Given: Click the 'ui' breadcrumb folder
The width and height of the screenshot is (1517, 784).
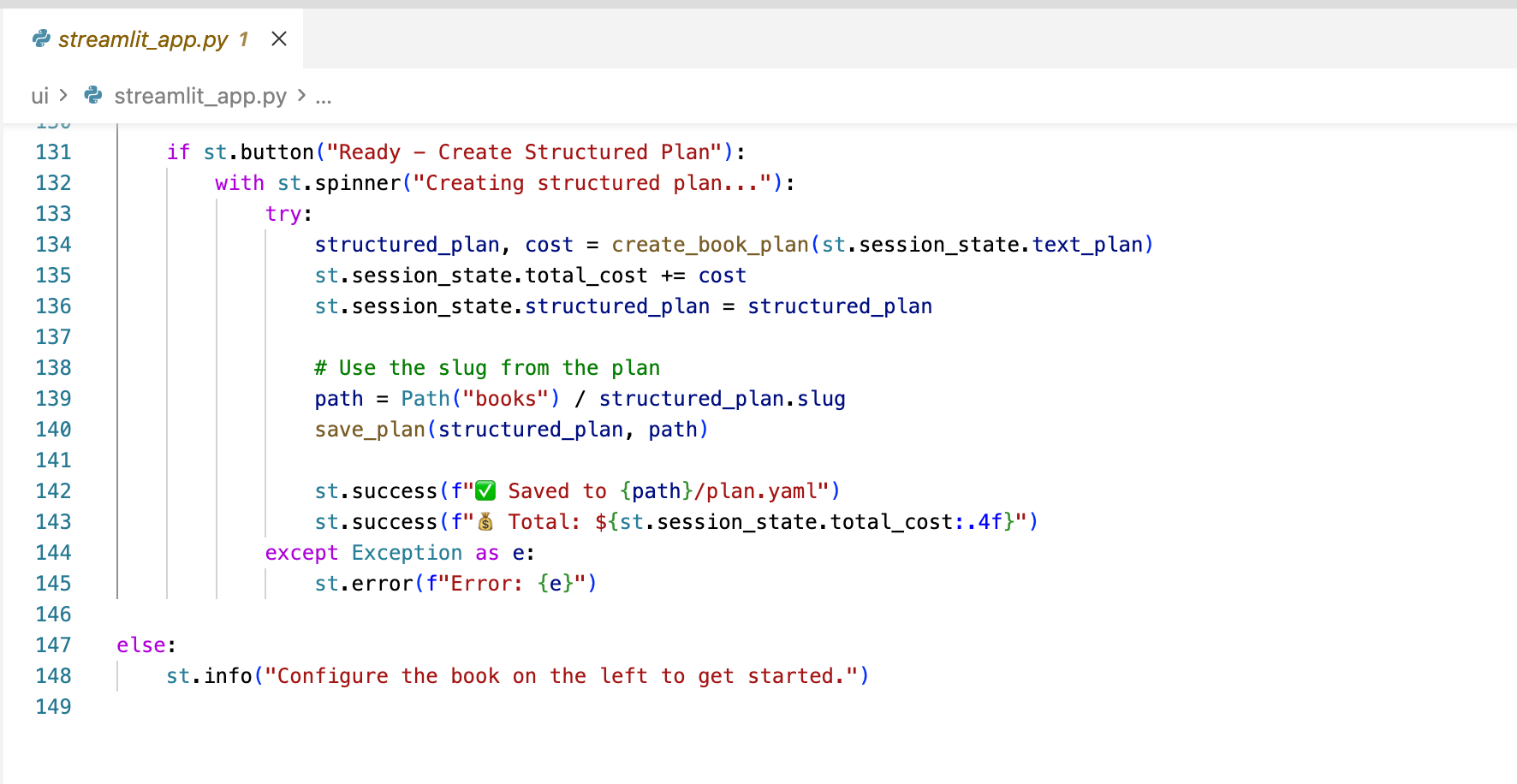Looking at the screenshot, I should pyautogui.click(x=39, y=96).
